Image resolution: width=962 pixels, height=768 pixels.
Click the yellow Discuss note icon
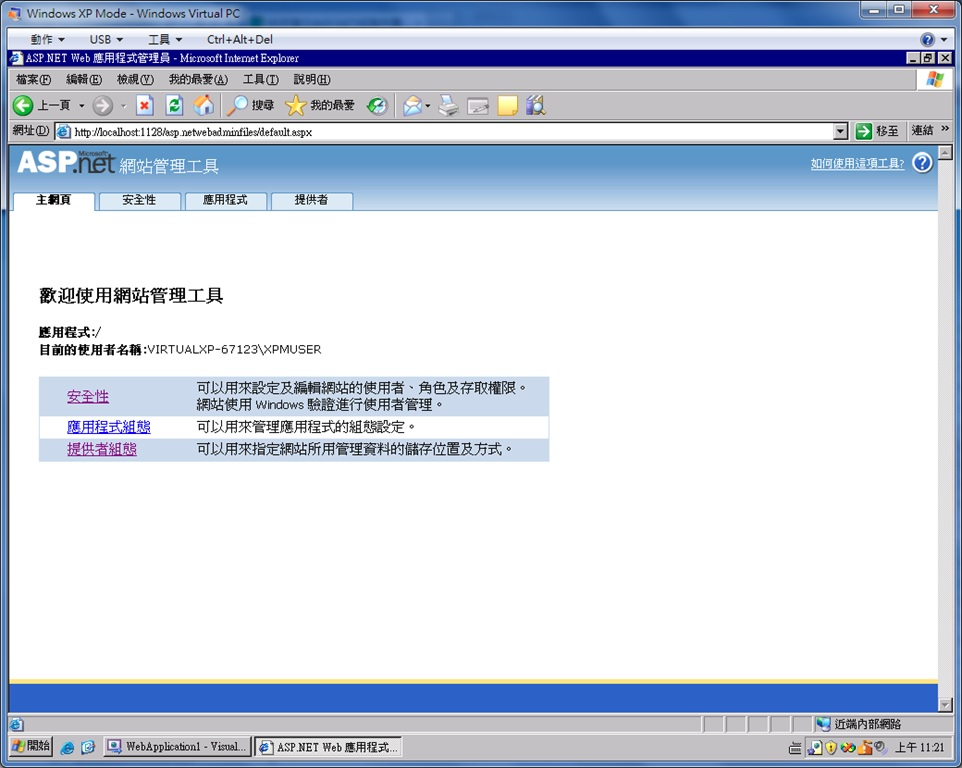click(507, 106)
